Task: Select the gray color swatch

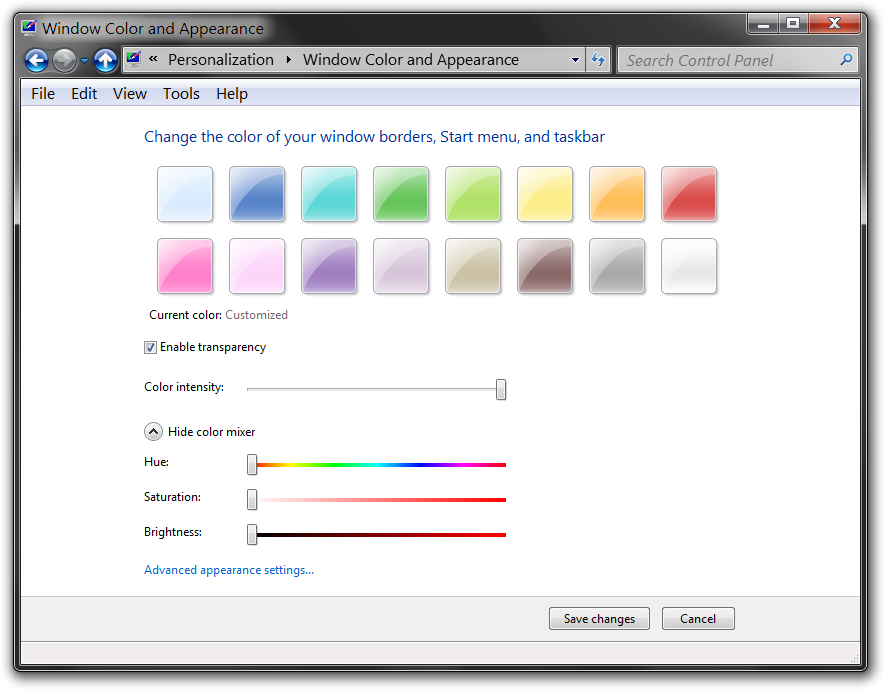Action: point(617,266)
